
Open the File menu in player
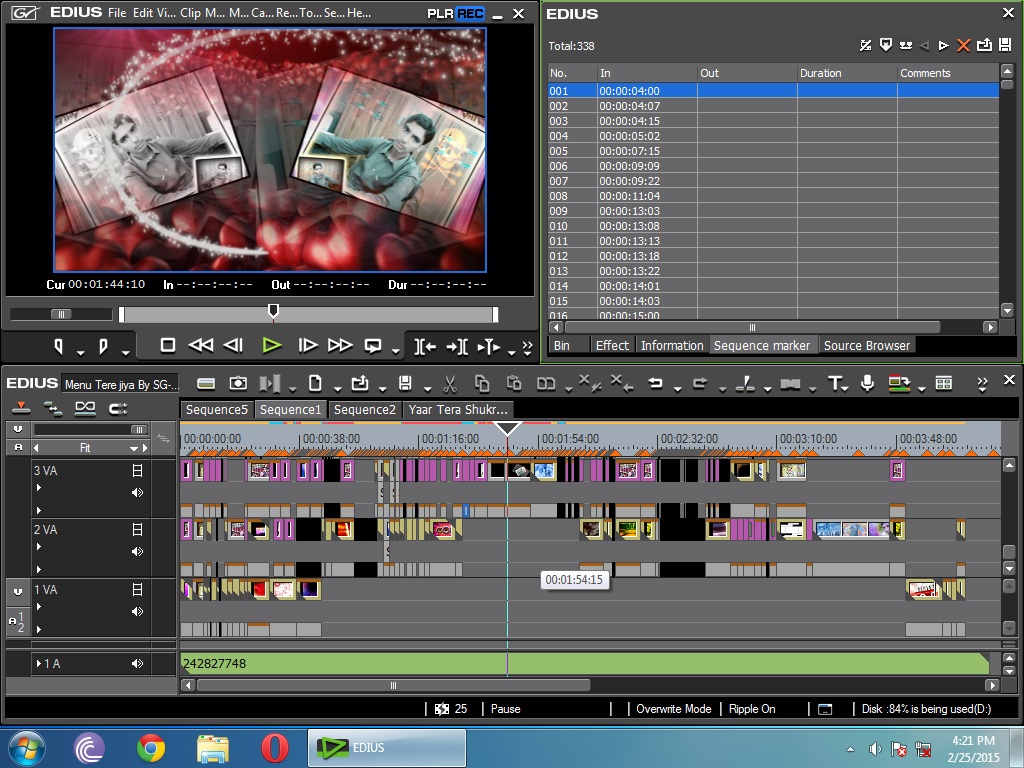click(117, 12)
